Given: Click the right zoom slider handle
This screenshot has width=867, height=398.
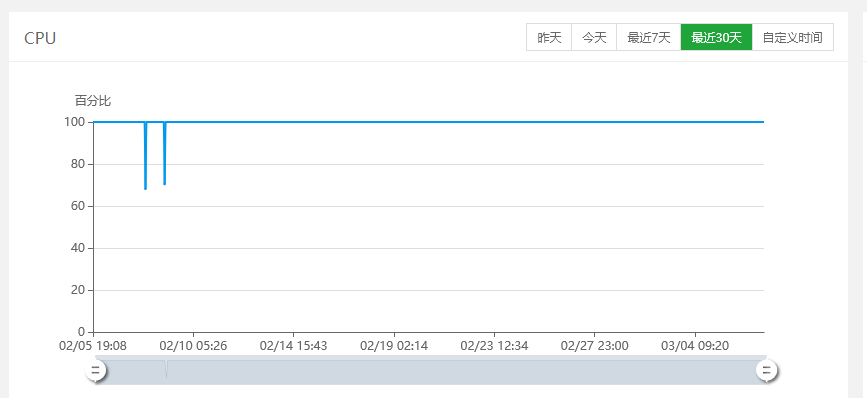Looking at the screenshot, I should click(767, 371).
